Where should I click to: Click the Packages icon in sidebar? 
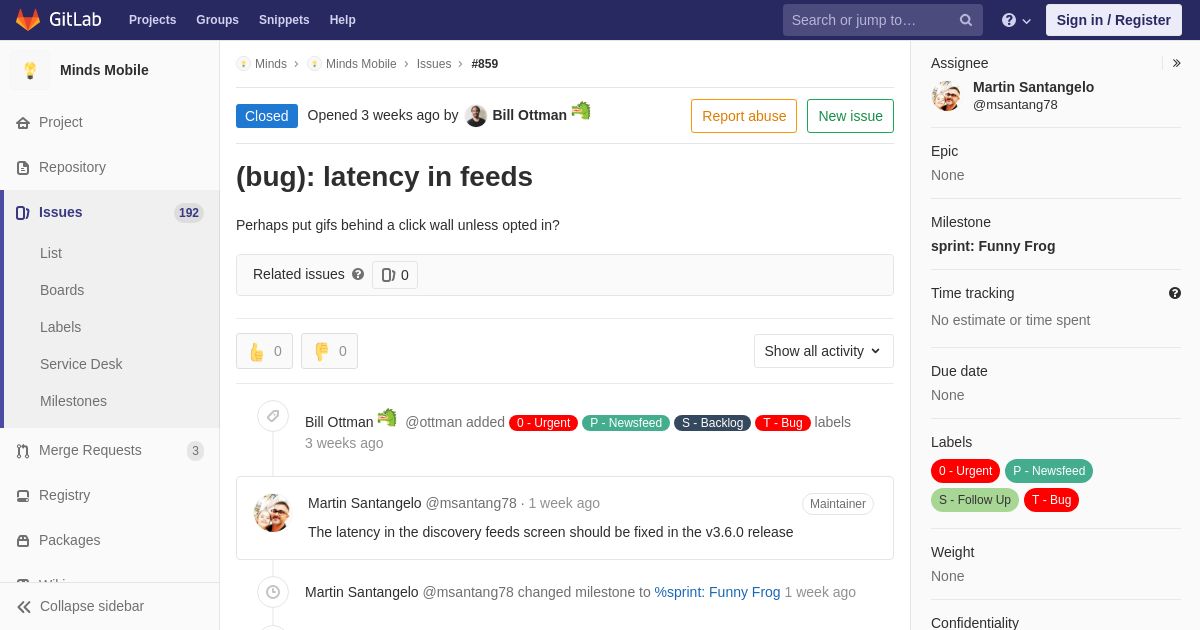pyautogui.click(x=23, y=541)
